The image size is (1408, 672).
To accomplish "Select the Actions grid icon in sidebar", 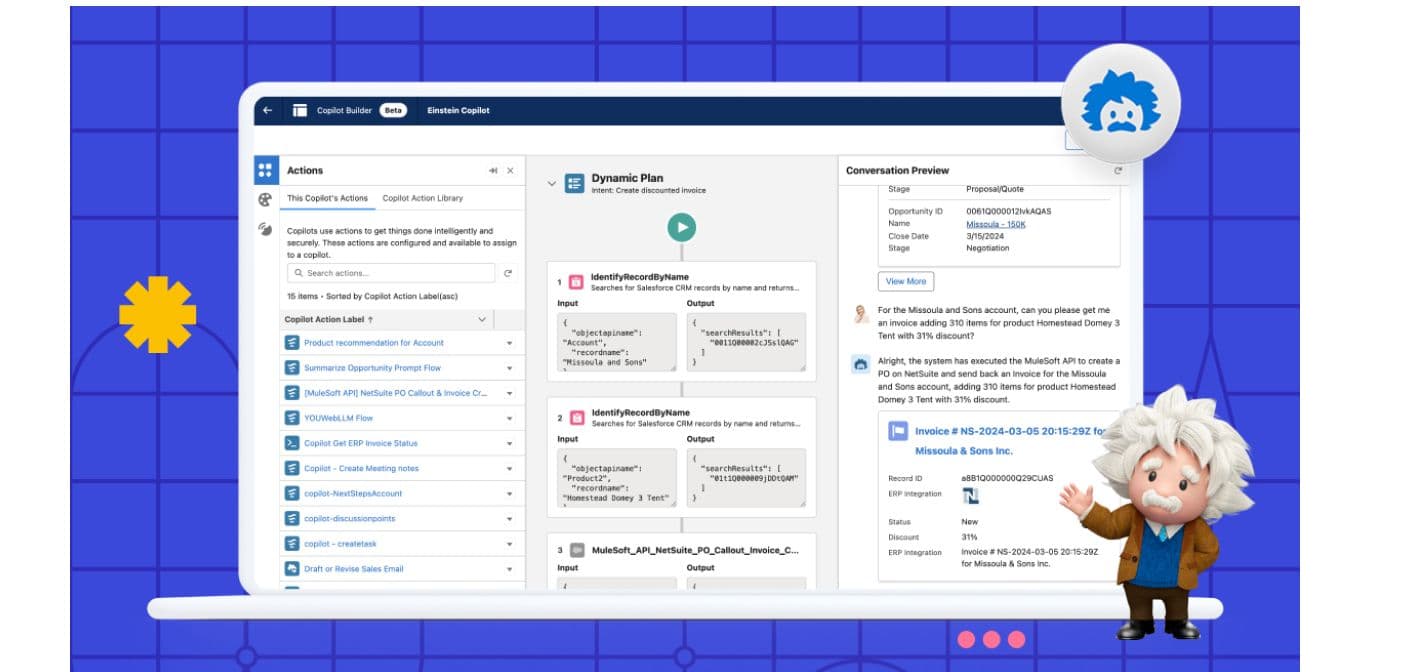I will coord(265,170).
